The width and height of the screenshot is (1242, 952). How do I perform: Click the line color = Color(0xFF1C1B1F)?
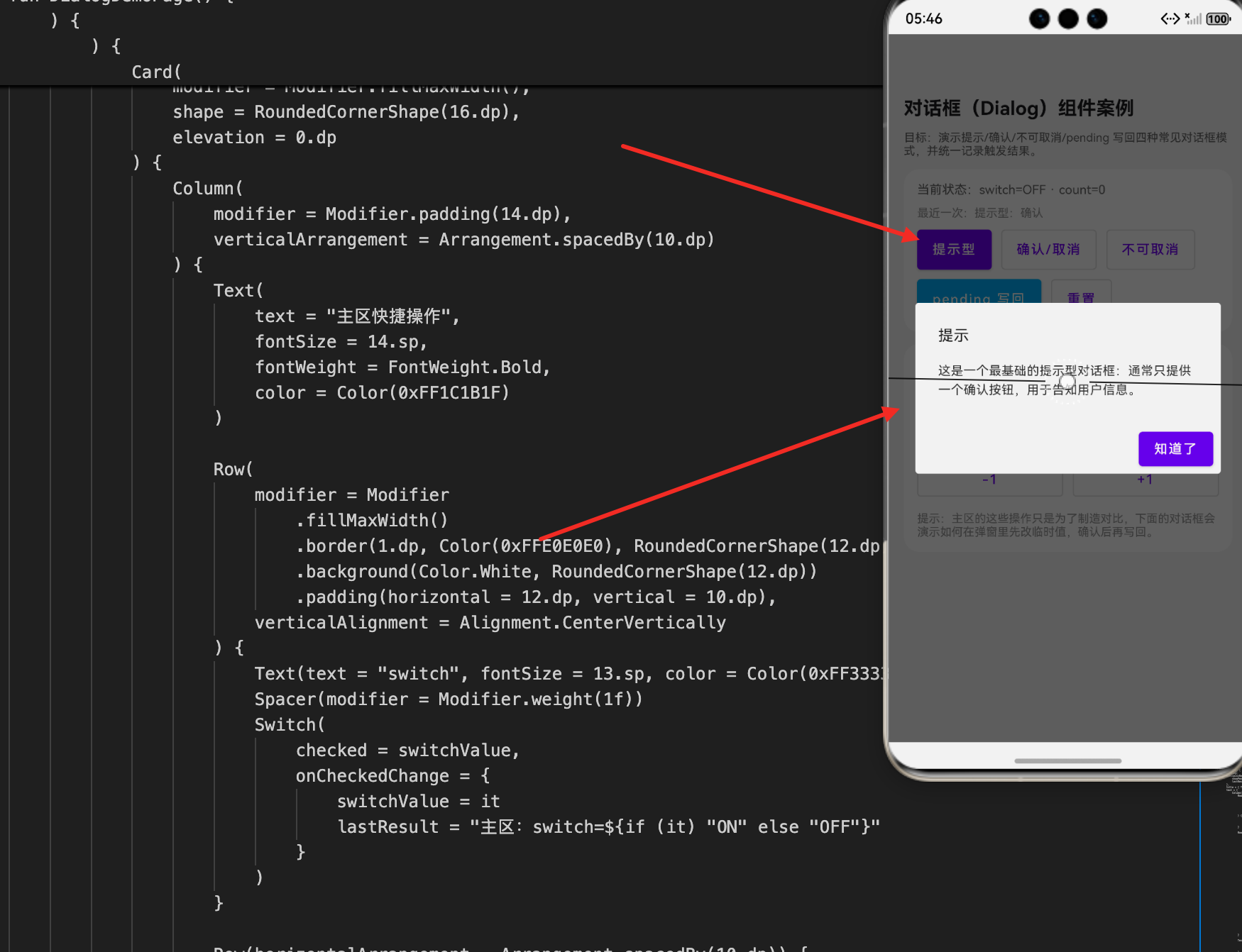pos(382,393)
